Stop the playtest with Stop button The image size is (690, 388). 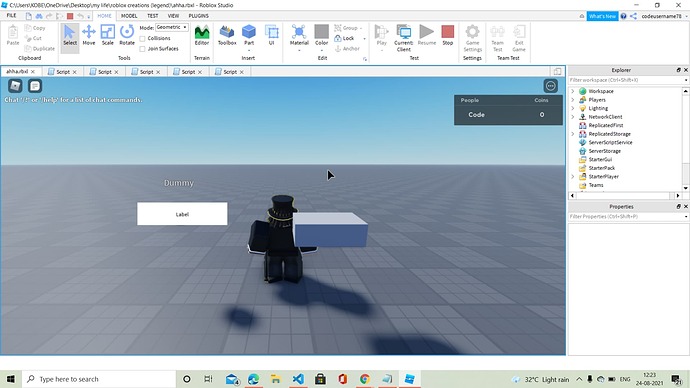(448, 35)
